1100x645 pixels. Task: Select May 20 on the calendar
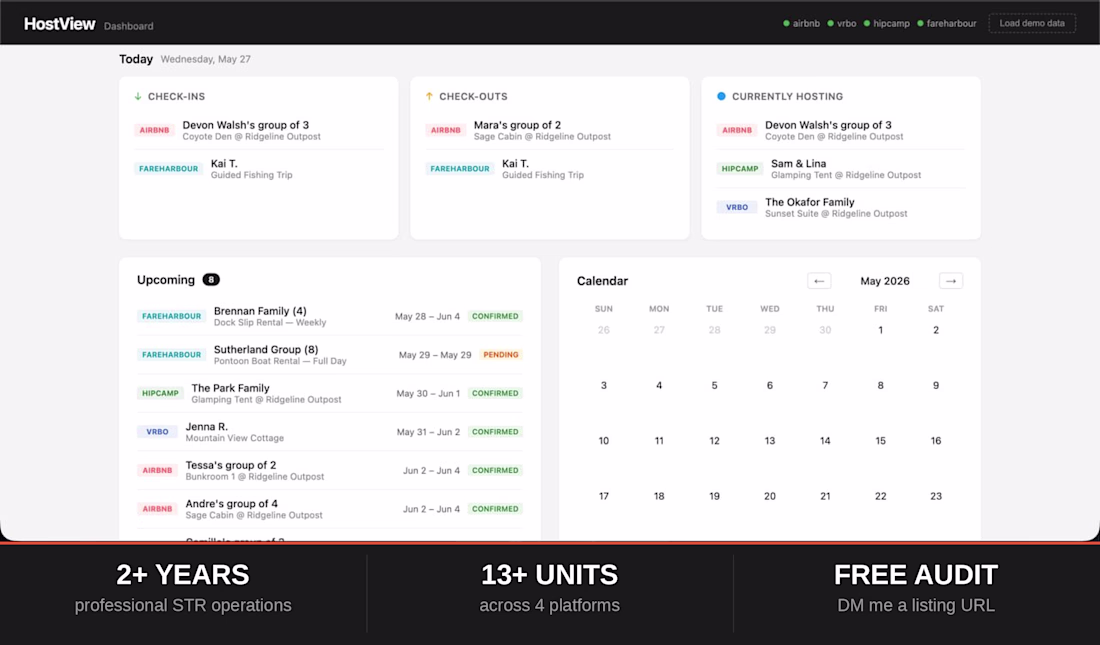tap(770, 496)
